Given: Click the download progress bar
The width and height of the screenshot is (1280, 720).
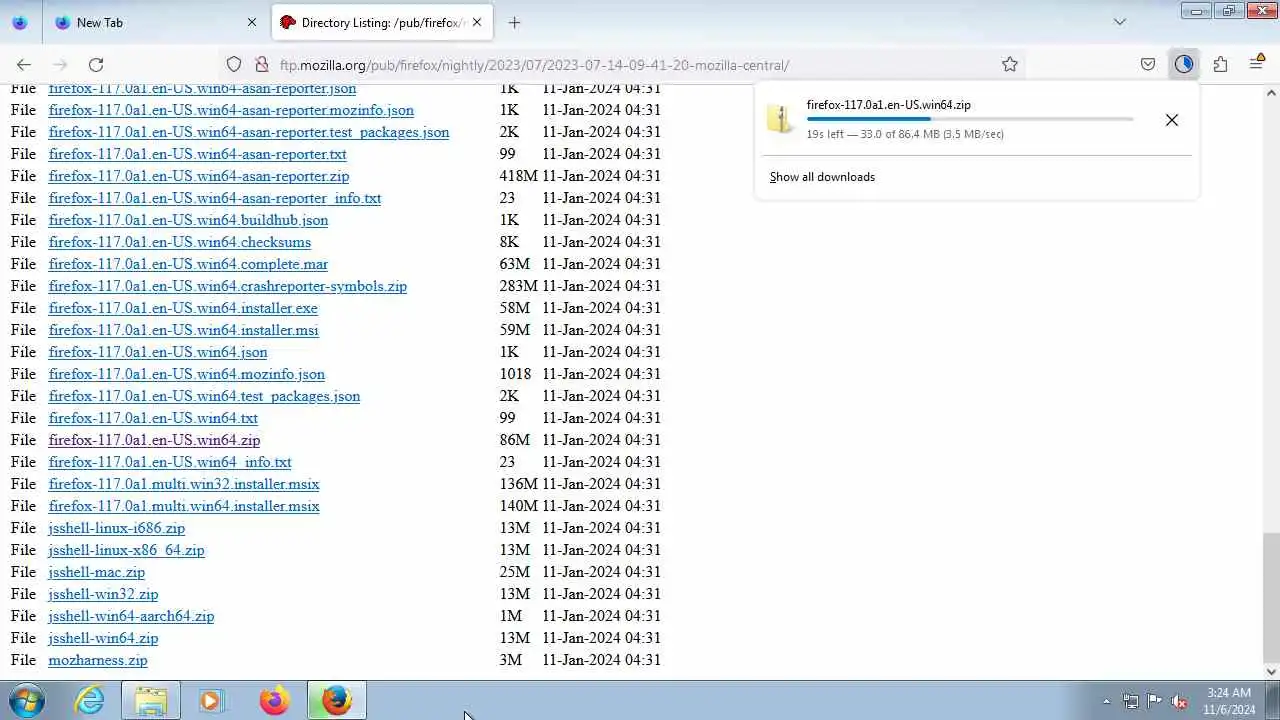Looking at the screenshot, I should 970,119.
